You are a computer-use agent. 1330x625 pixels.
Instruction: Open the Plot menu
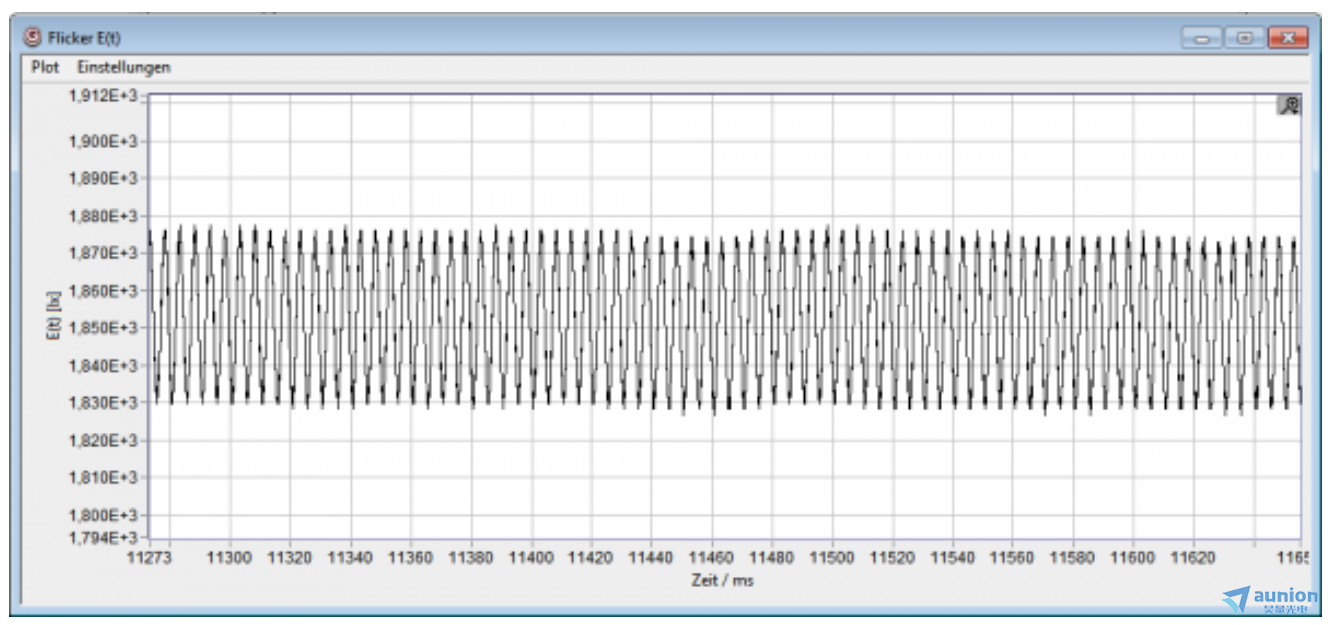(x=45, y=67)
